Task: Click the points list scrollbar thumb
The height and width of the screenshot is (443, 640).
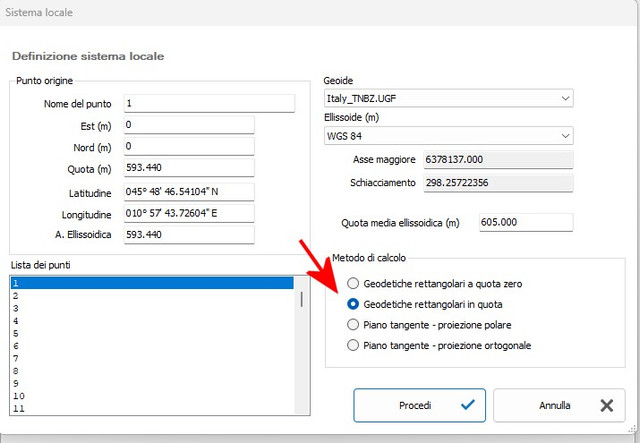Action: 302,299
